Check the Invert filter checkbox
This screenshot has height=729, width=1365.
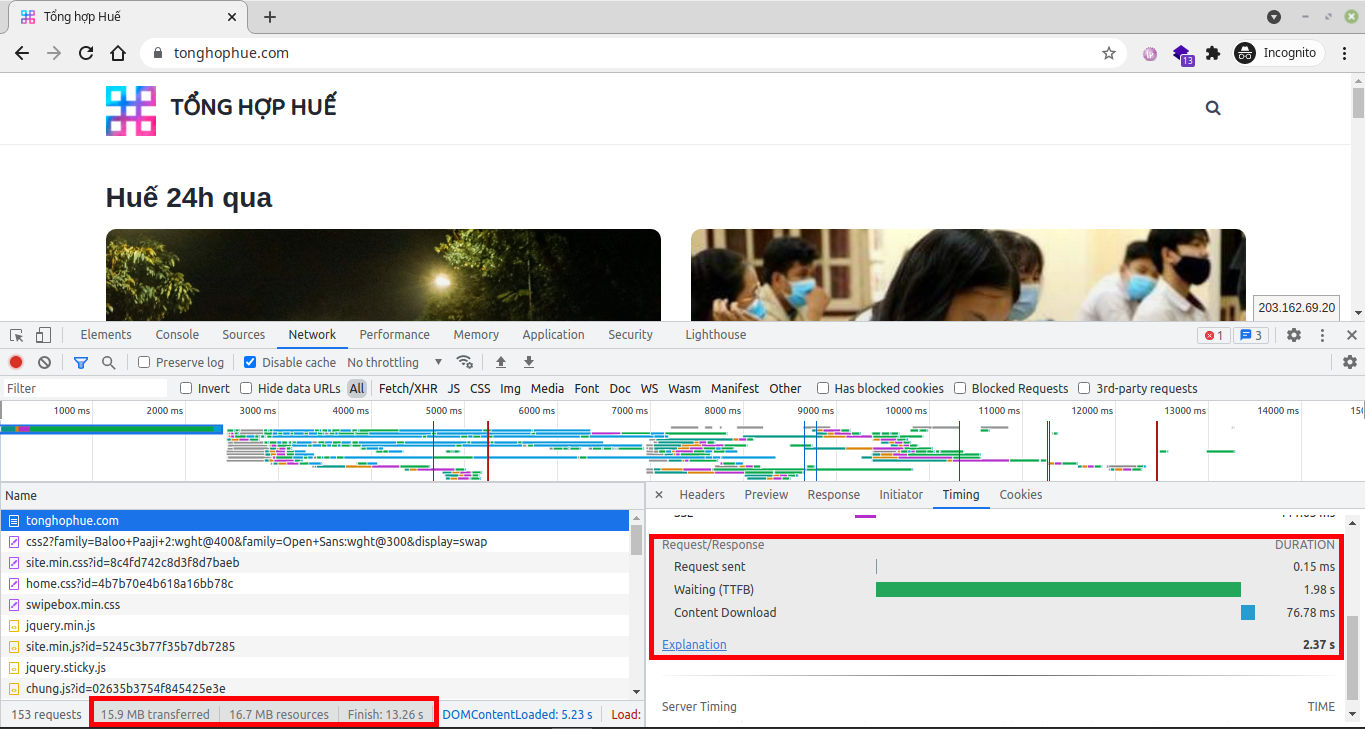pyautogui.click(x=186, y=388)
